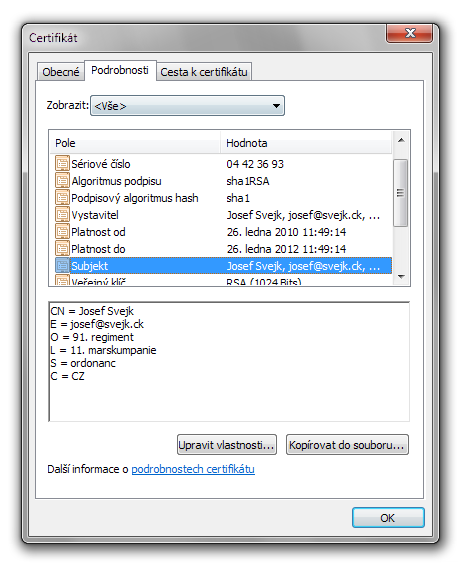This screenshot has width=471, height=573.
Task: Open the Zobrazit dropdown showing <Vše>
Action: tap(187, 106)
